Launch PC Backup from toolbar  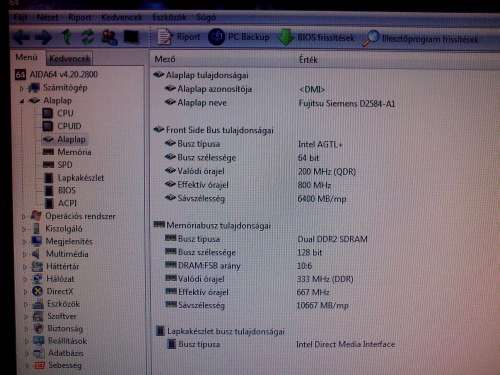pyautogui.click(x=239, y=37)
